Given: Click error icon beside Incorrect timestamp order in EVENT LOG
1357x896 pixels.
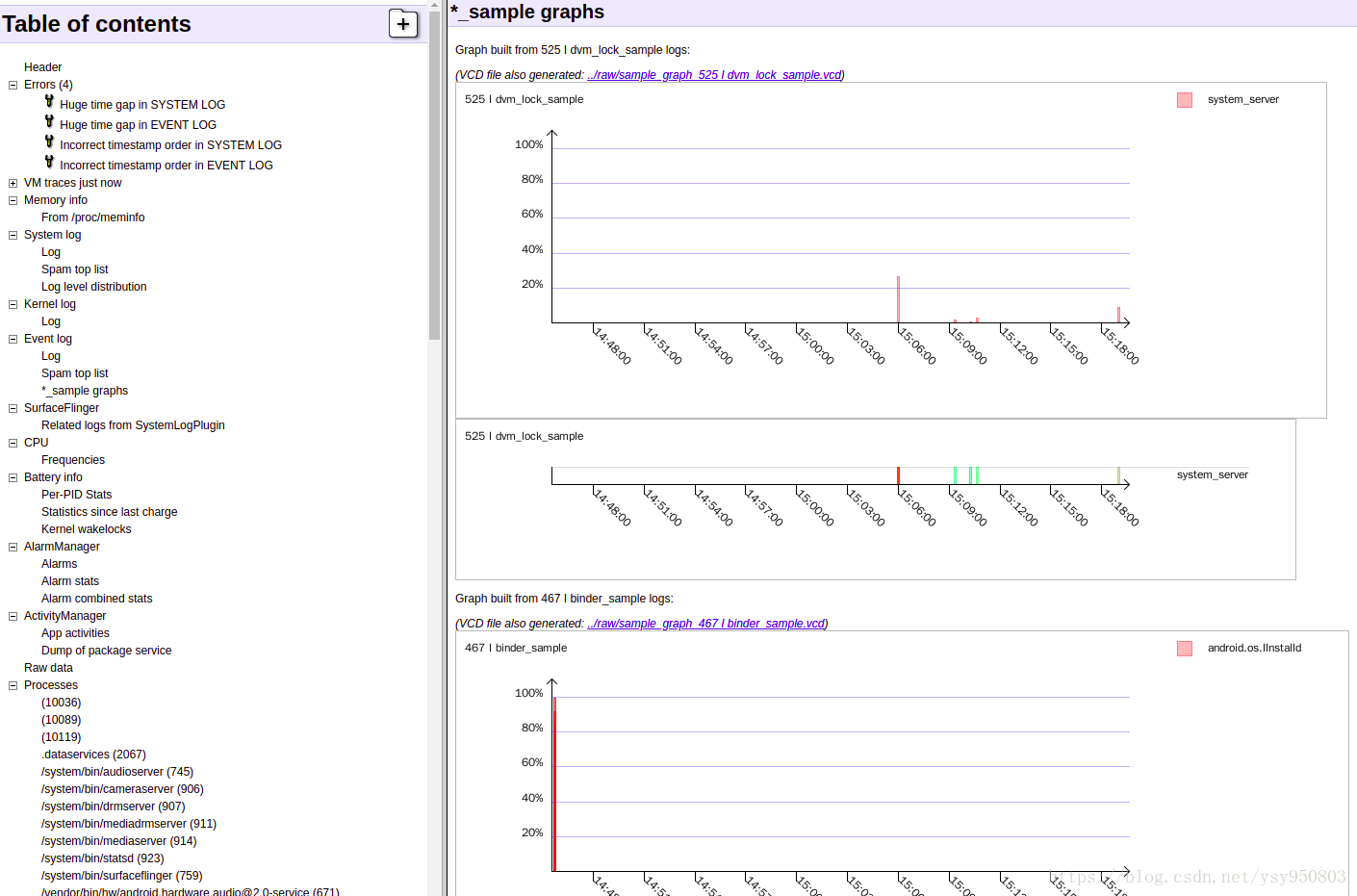Looking at the screenshot, I should pyautogui.click(x=49, y=162).
